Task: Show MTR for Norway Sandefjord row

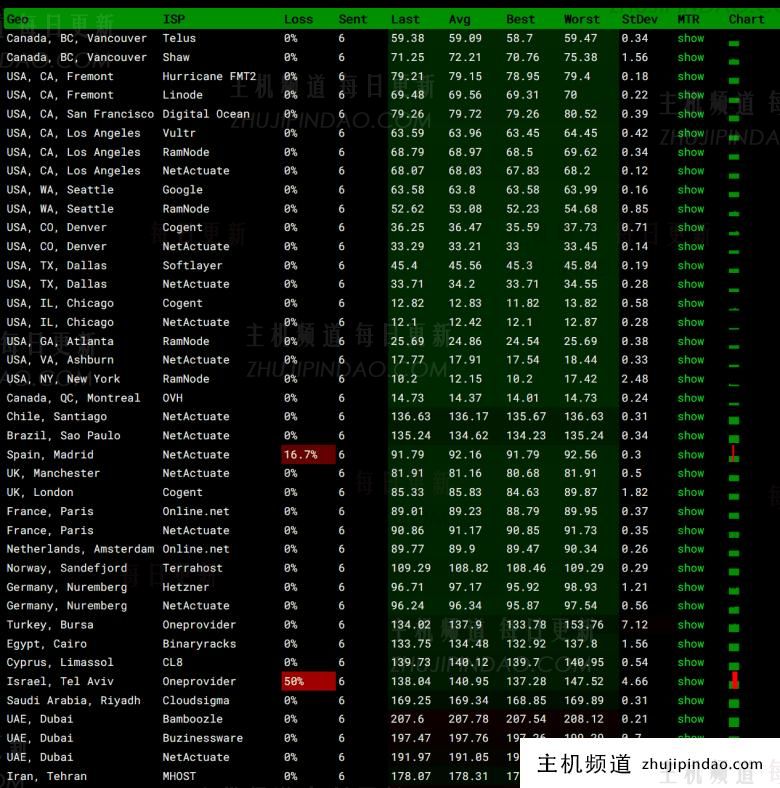Action: [x=691, y=569]
